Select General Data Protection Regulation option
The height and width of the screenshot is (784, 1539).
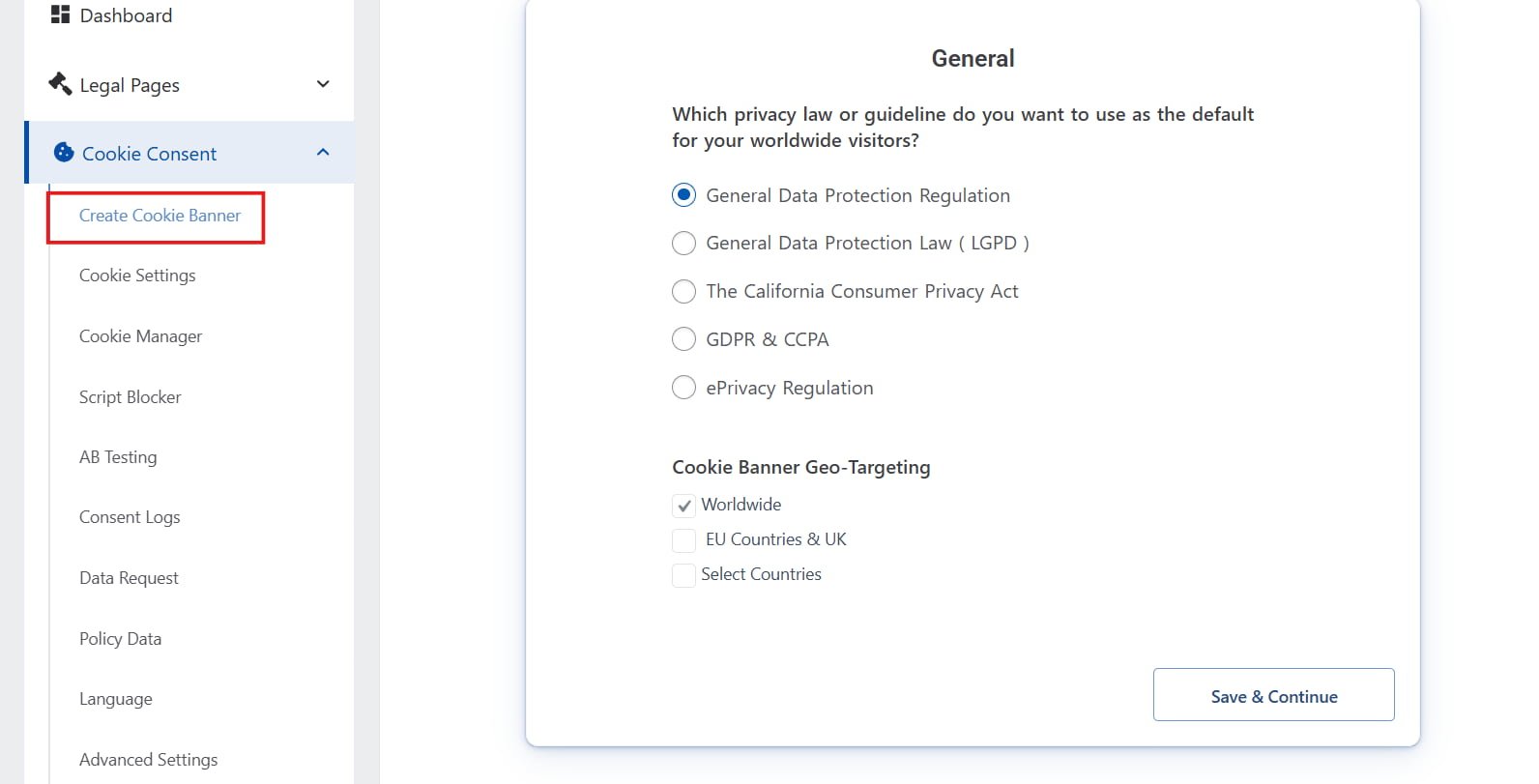pyautogui.click(x=683, y=195)
